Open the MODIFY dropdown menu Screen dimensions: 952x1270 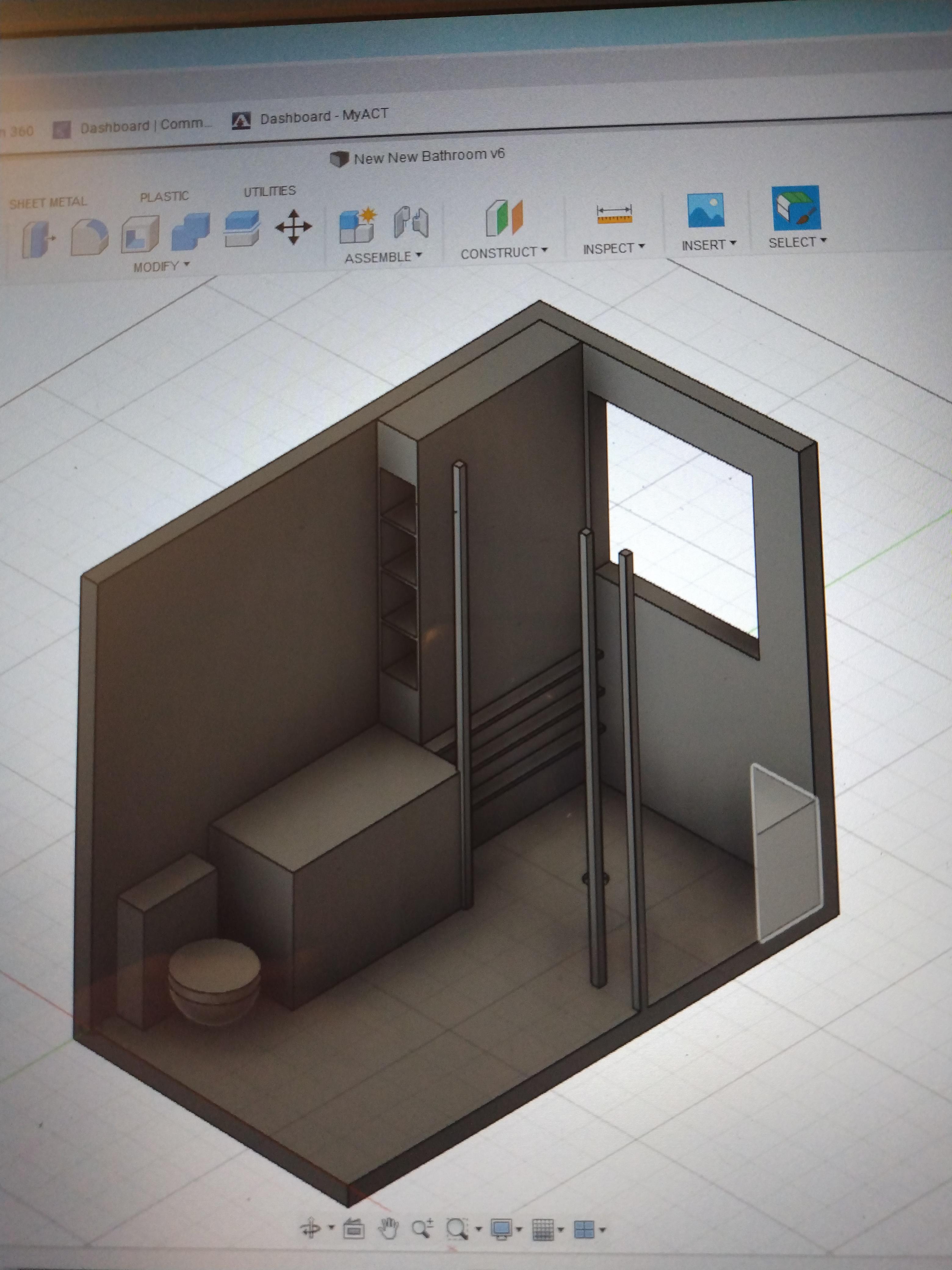161,267
